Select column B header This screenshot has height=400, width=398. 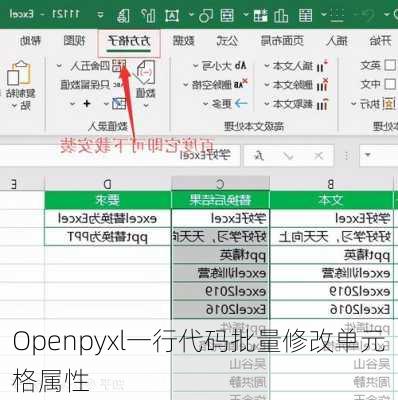pos(331,183)
